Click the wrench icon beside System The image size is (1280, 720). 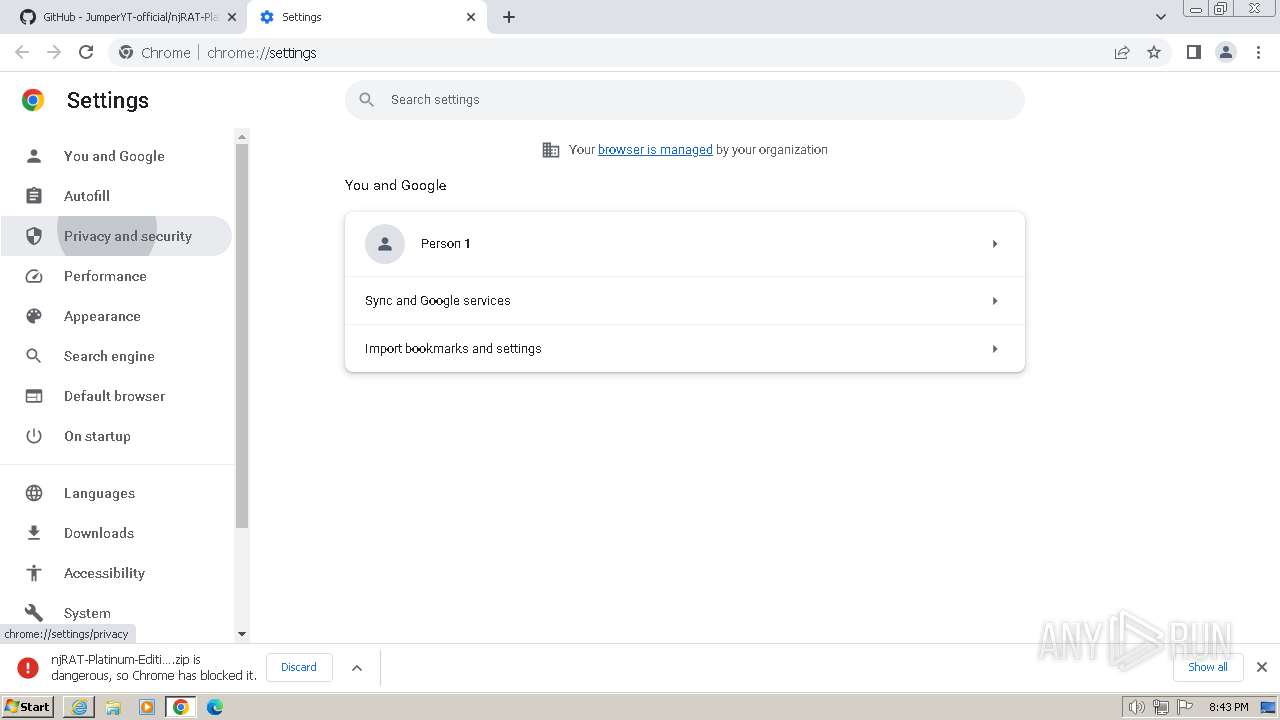coord(34,613)
